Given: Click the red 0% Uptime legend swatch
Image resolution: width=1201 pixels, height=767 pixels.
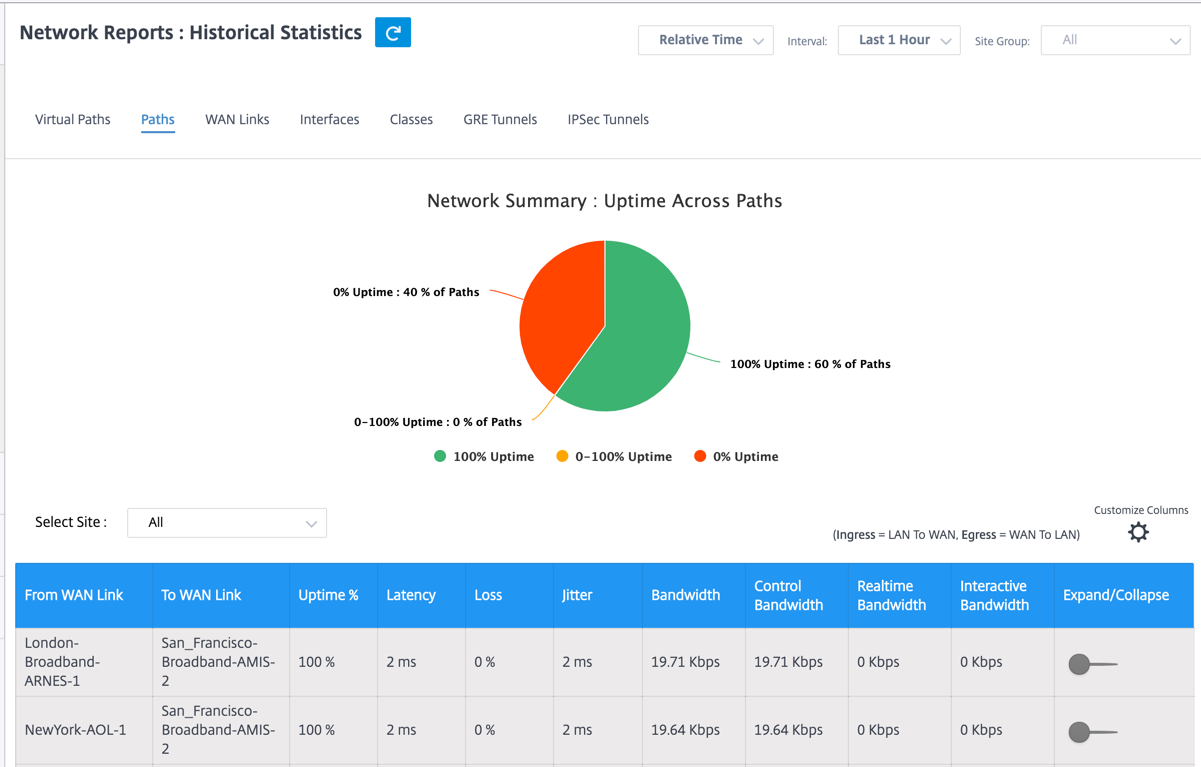Looking at the screenshot, I should [700, 457].
